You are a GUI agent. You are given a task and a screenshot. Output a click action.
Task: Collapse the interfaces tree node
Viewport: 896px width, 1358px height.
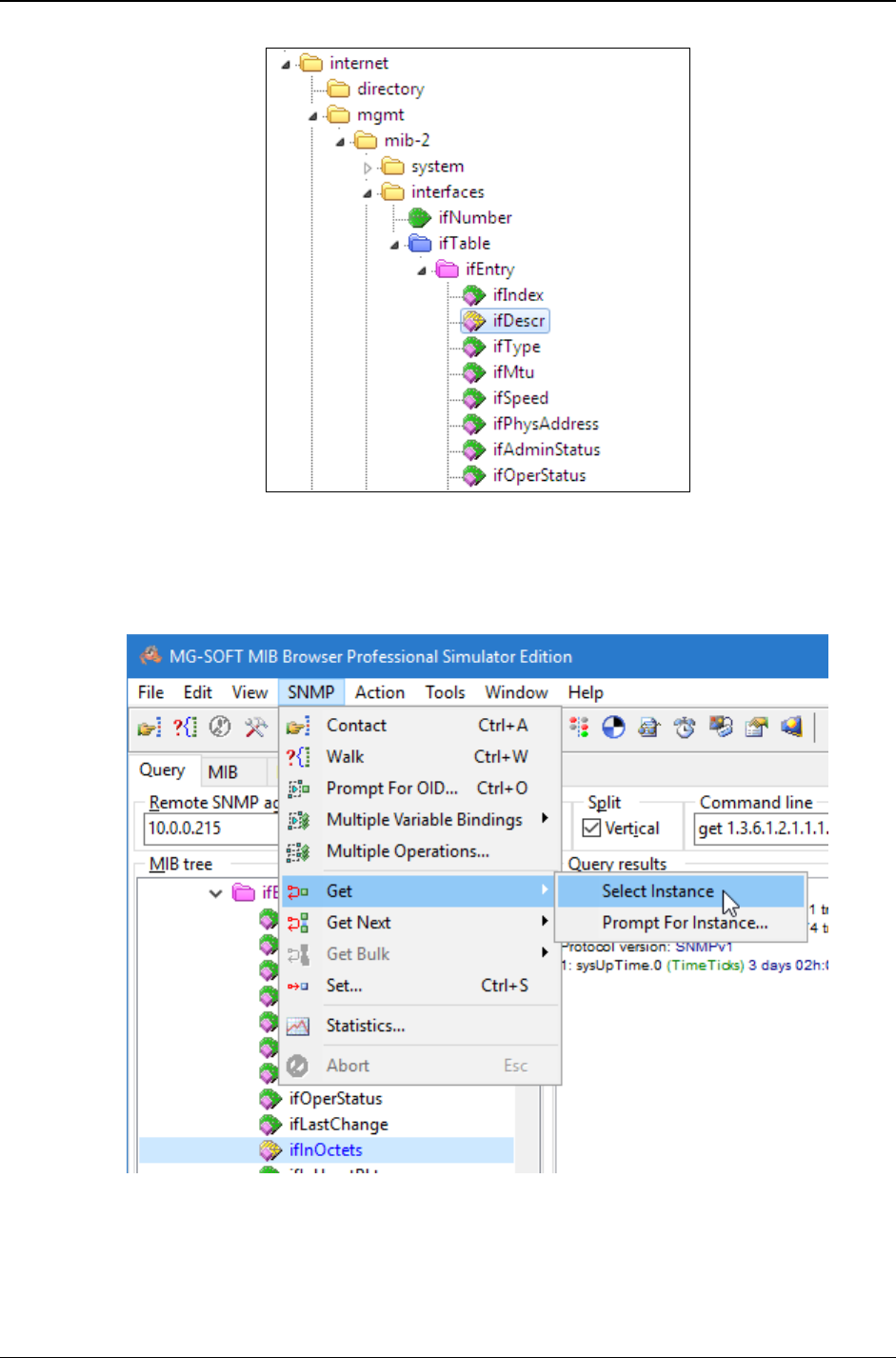click(368, 193)
